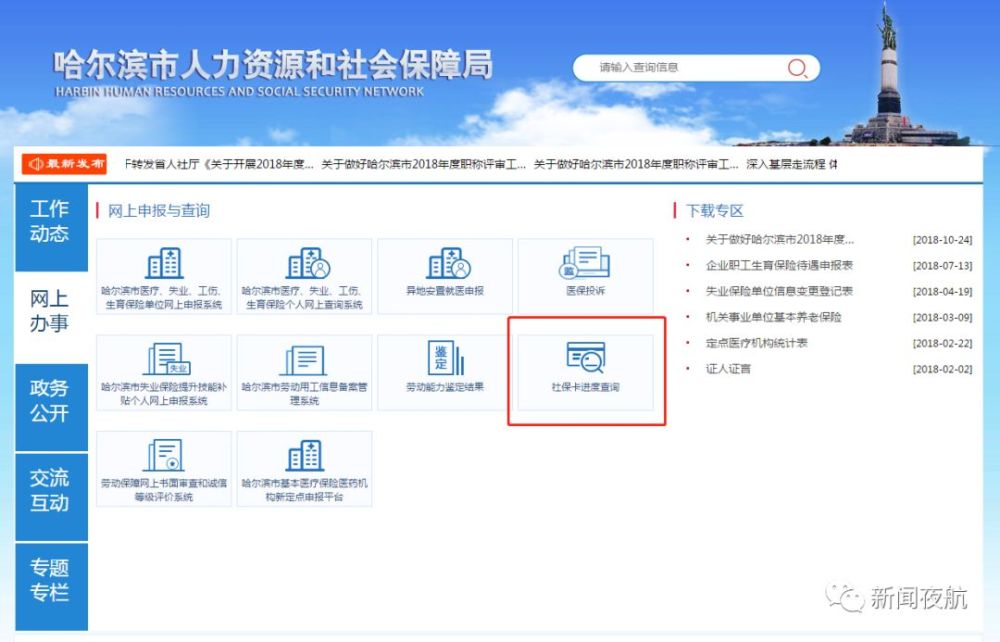Switch to 工作动态 sidebar tab
Image resolution: width=1000 pixels, height=642 pixels.
51,227
